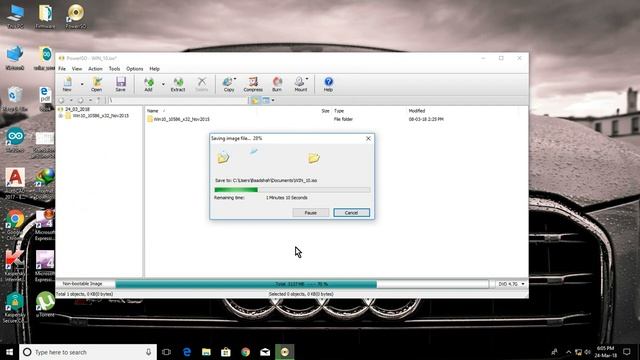Open the PowerISO desktop shortcut
The height and width of the screenshot is (360, 640).
[76, 17]
